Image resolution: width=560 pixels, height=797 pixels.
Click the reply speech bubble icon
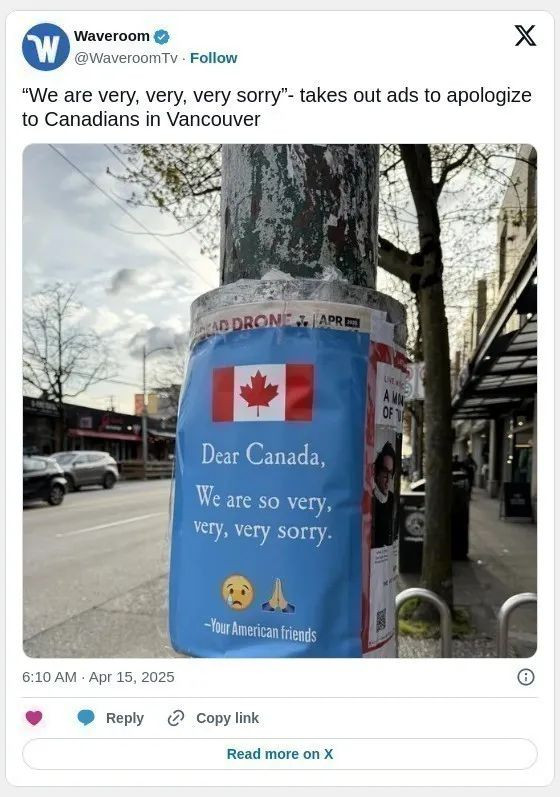(x=86, y=718)
